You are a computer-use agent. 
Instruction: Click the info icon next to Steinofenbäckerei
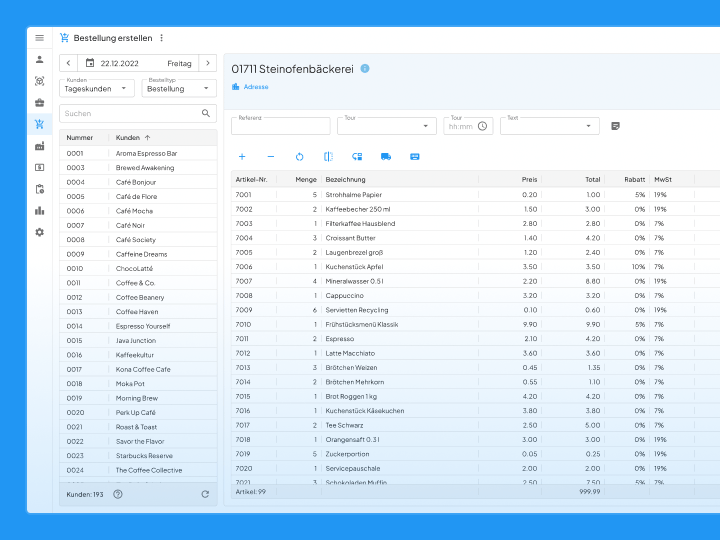pos(365,69)
